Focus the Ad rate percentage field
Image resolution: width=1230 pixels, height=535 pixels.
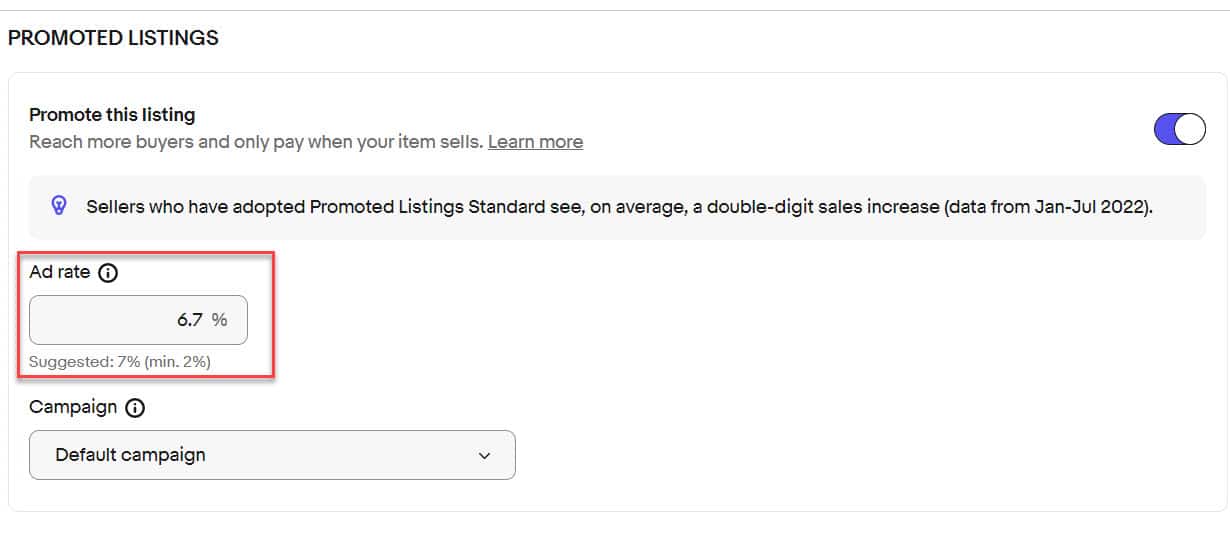[x=138, y=320]
